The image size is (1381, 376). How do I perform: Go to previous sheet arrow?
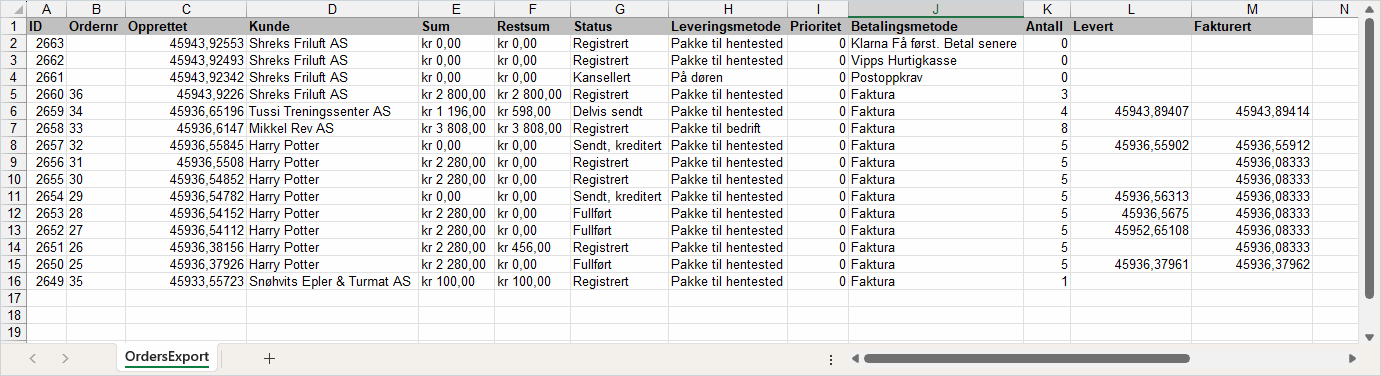click(x=33, y=358)
